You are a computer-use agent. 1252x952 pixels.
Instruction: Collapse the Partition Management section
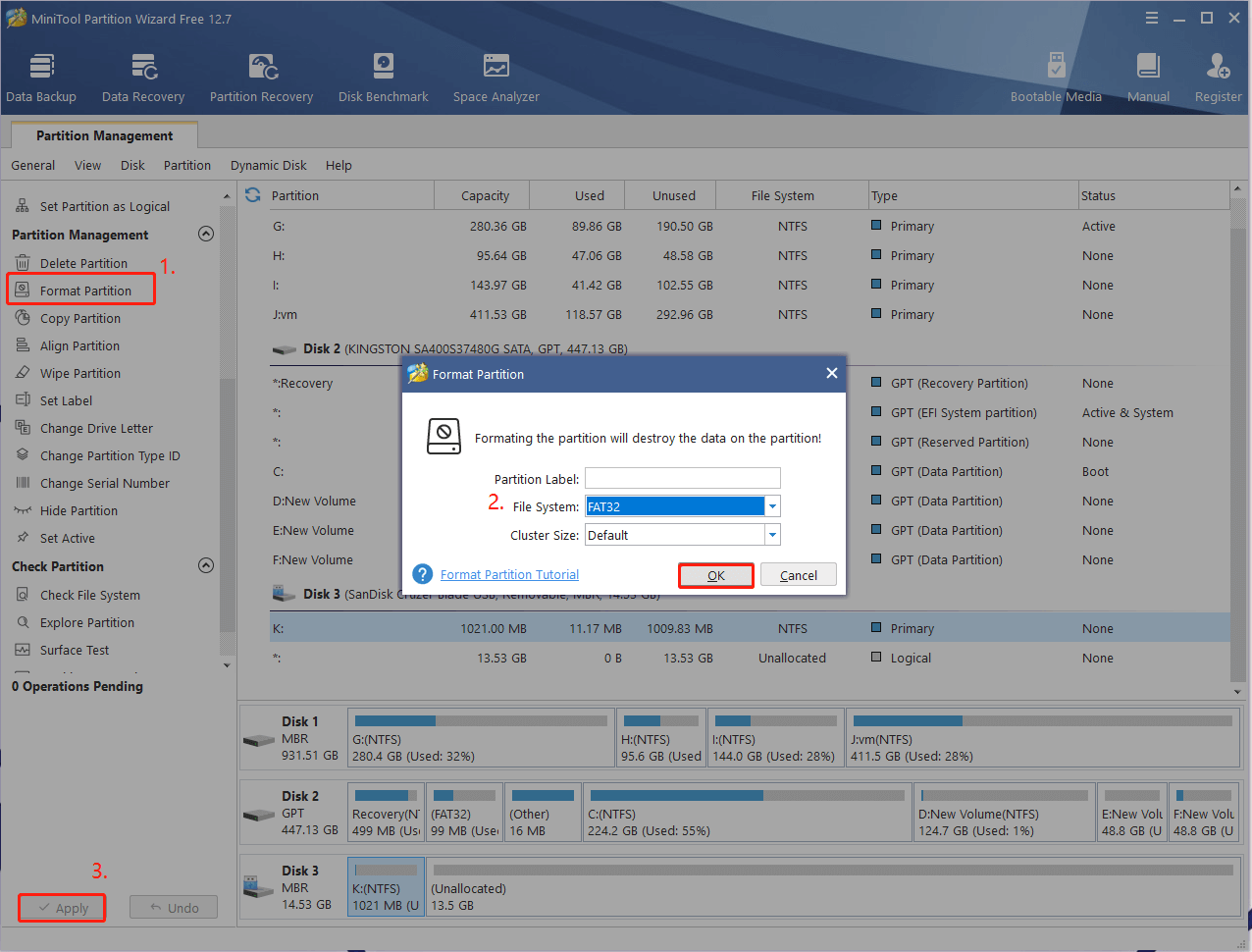[206, 234]
